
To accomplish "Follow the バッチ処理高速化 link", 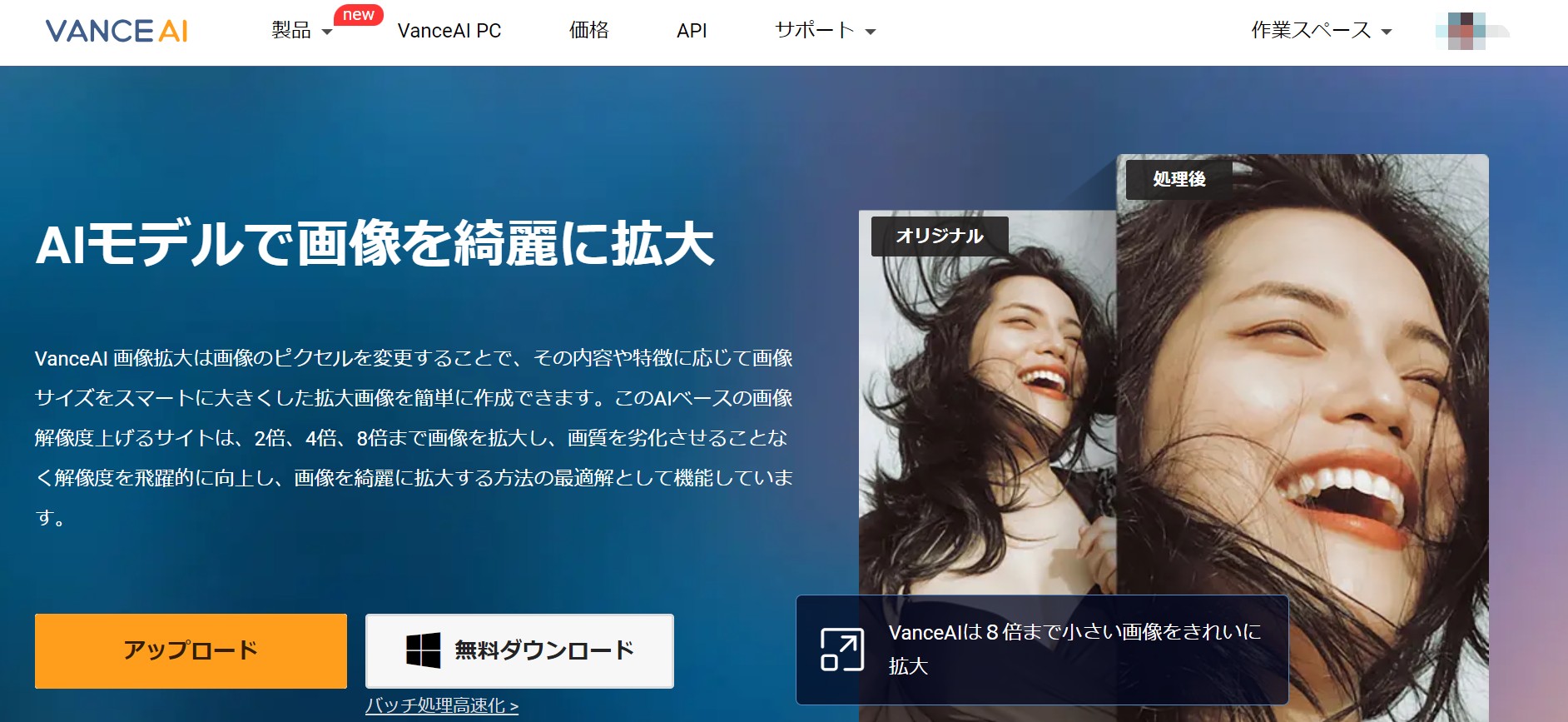I will 442,706.
